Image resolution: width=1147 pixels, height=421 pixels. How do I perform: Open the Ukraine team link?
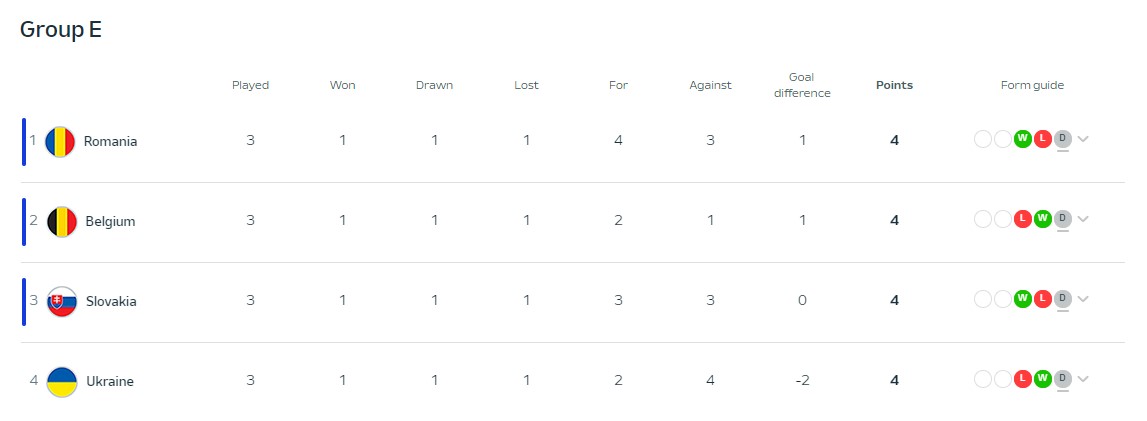click(110, 382)
